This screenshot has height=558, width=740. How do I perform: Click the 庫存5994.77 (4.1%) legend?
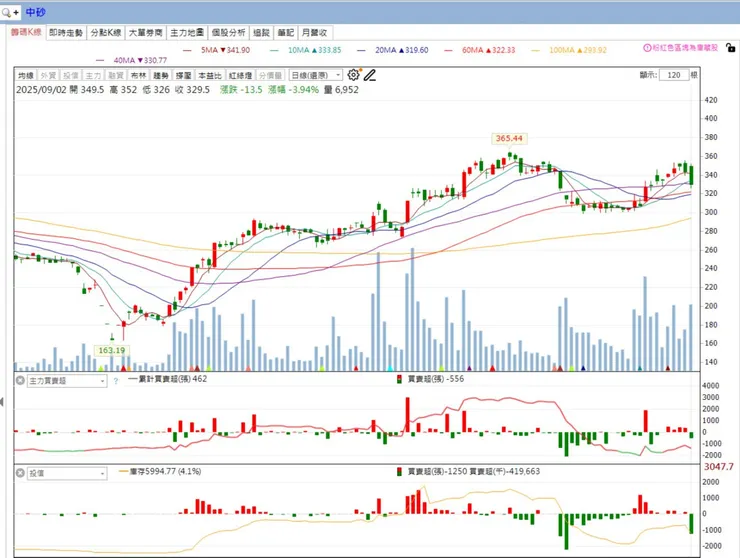pos(160,471)
